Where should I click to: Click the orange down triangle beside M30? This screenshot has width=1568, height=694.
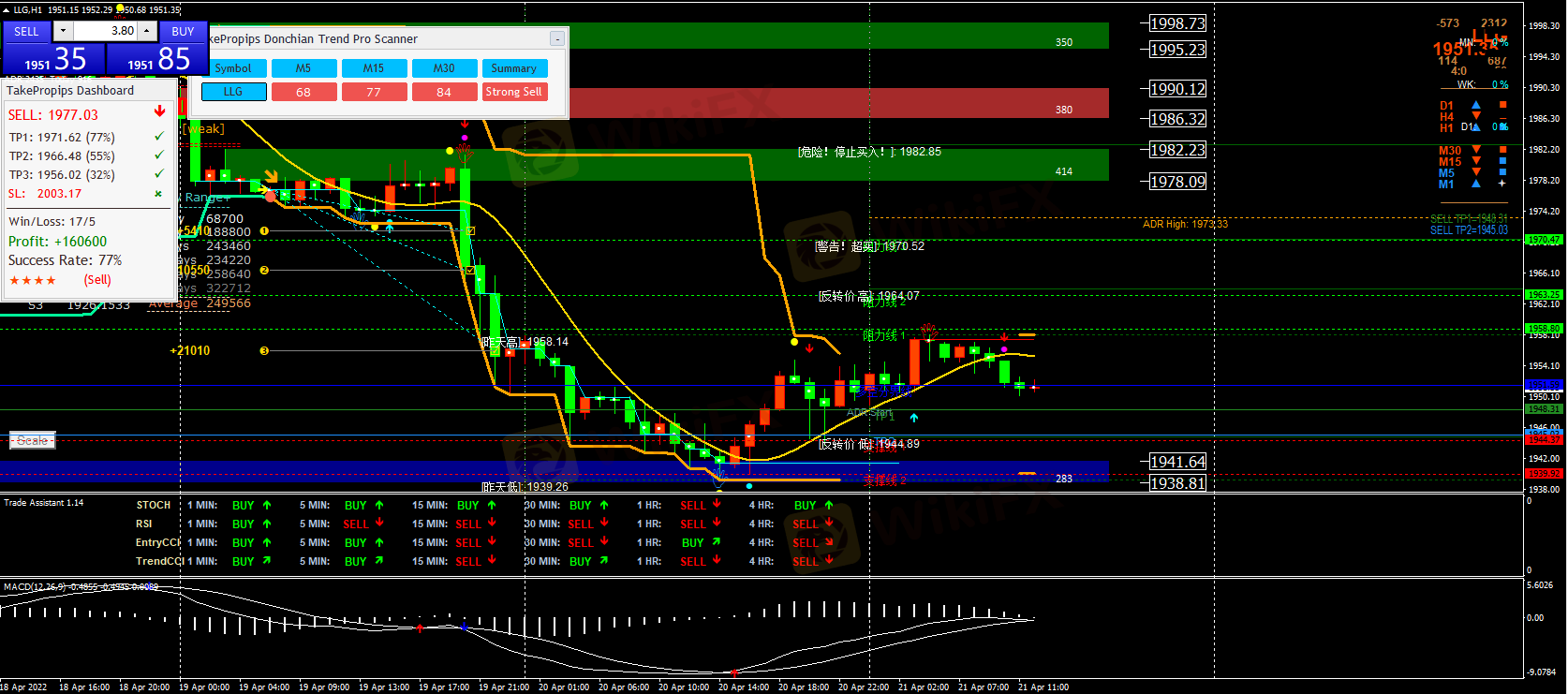1476,150
